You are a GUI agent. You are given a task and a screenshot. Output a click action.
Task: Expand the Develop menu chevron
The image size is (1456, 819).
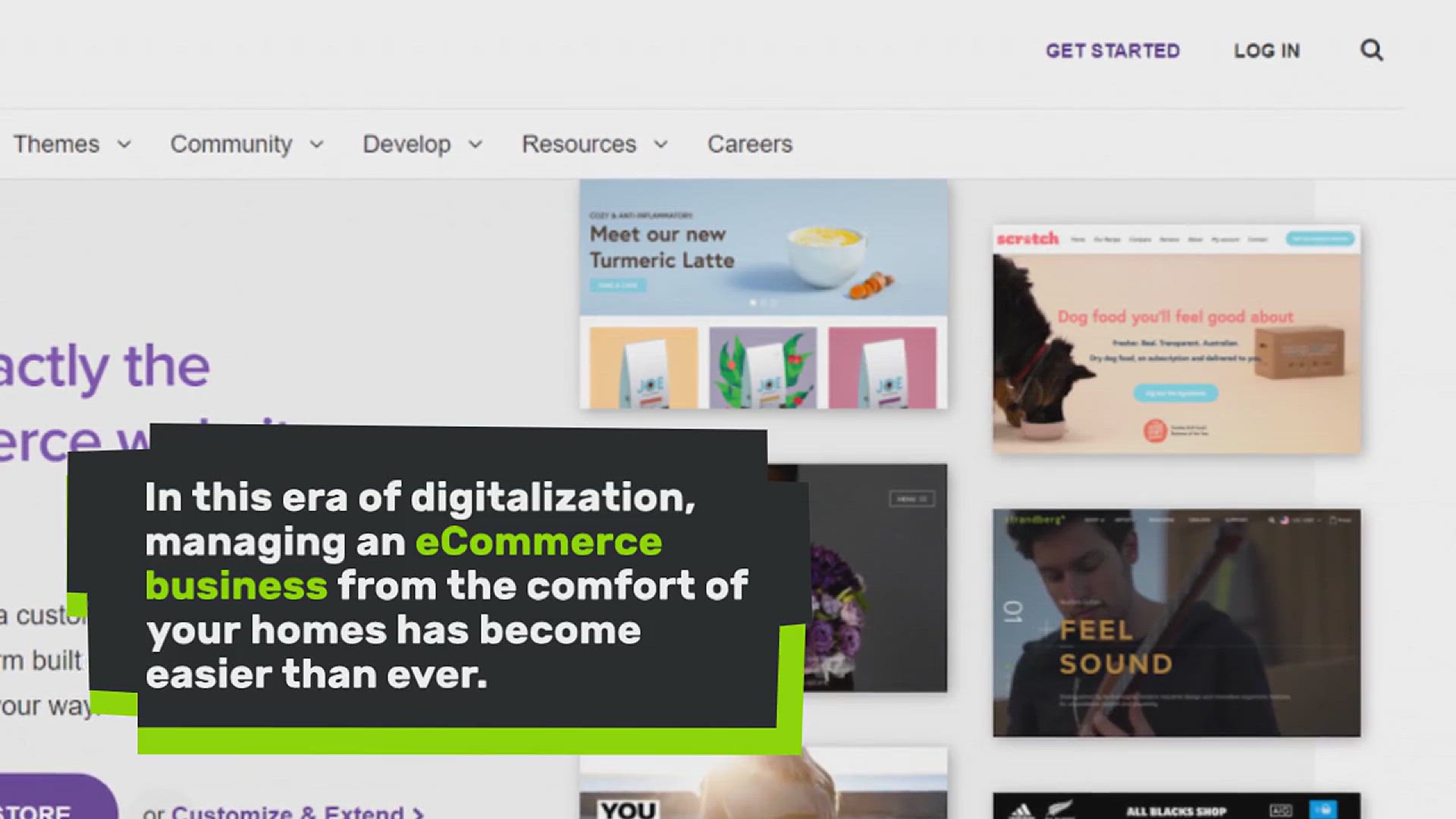(475, 145)
